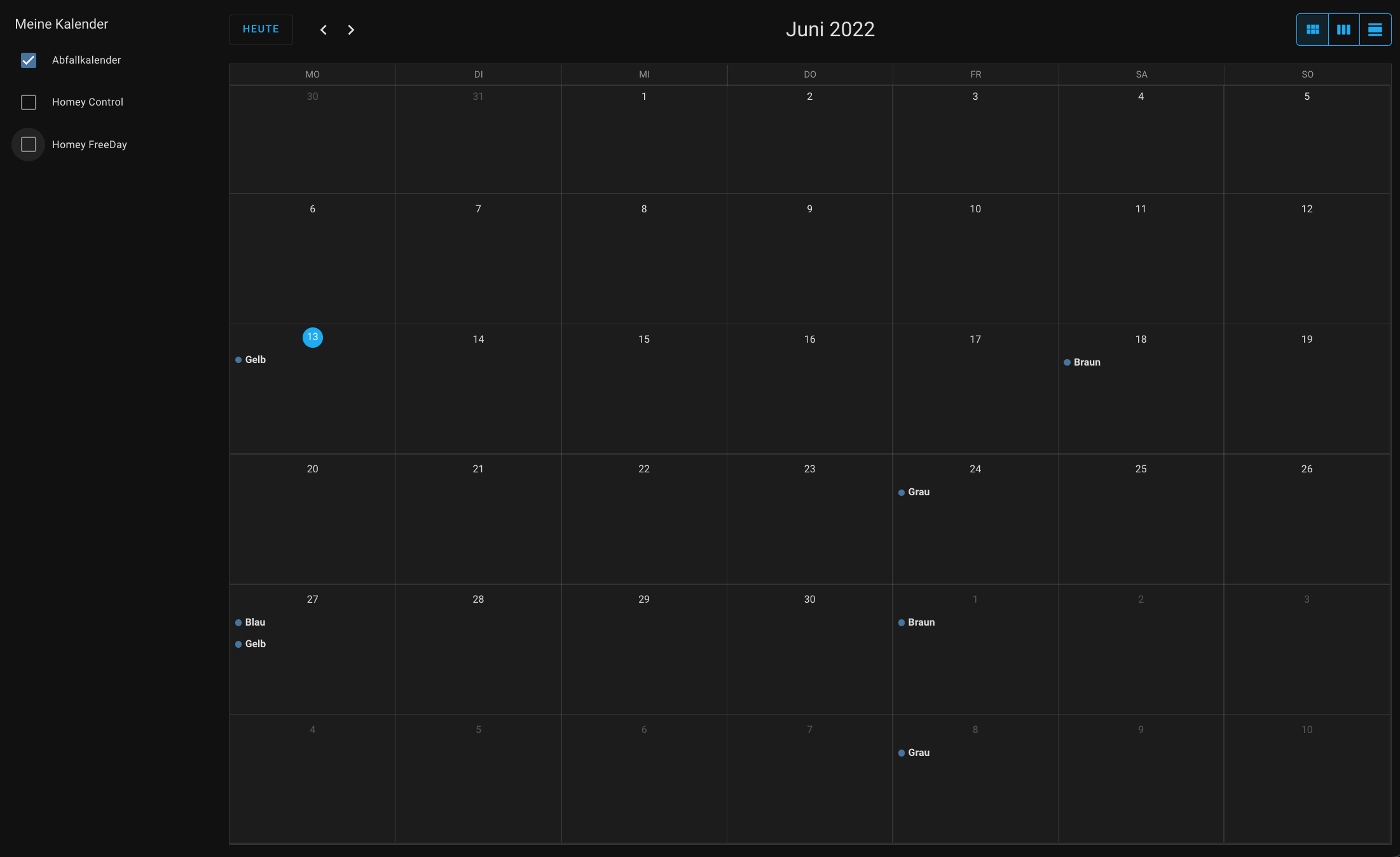This screenshot has height=857, width=1400.
Task: Click day number 30 in June
Action: pyautogui.click(x=809, y=600)
